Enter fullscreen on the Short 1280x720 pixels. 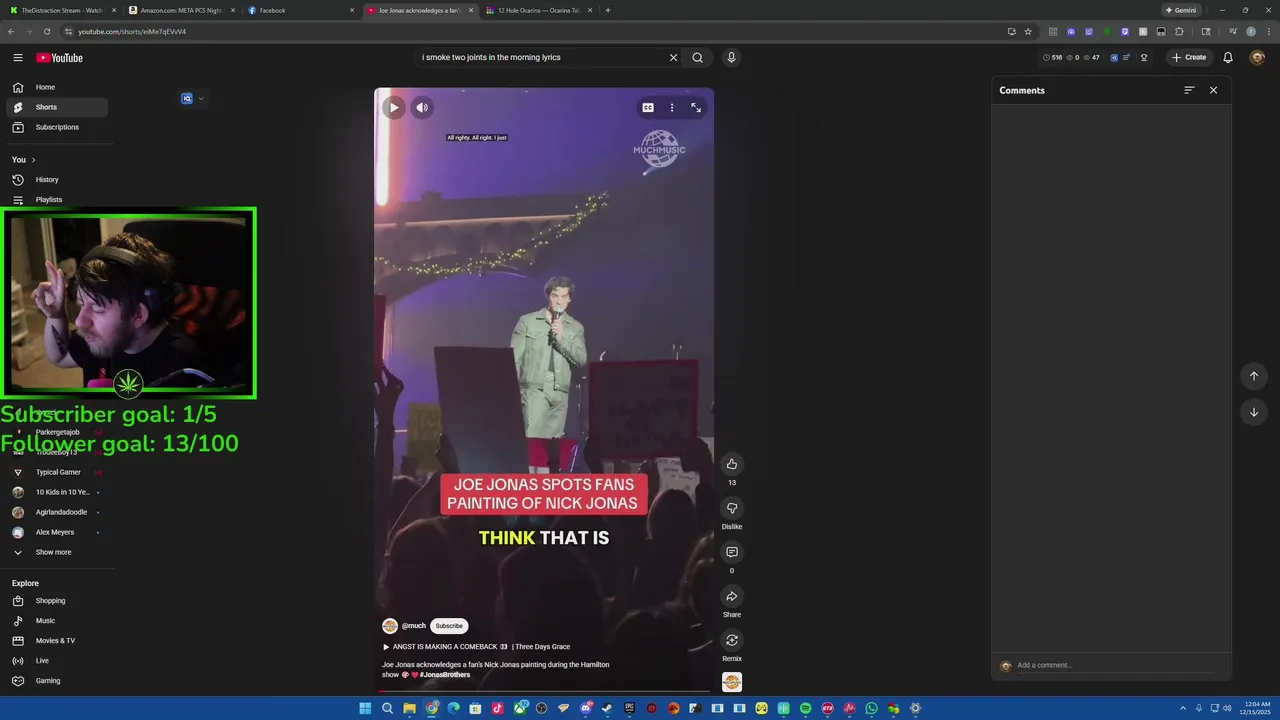[696, 107]
